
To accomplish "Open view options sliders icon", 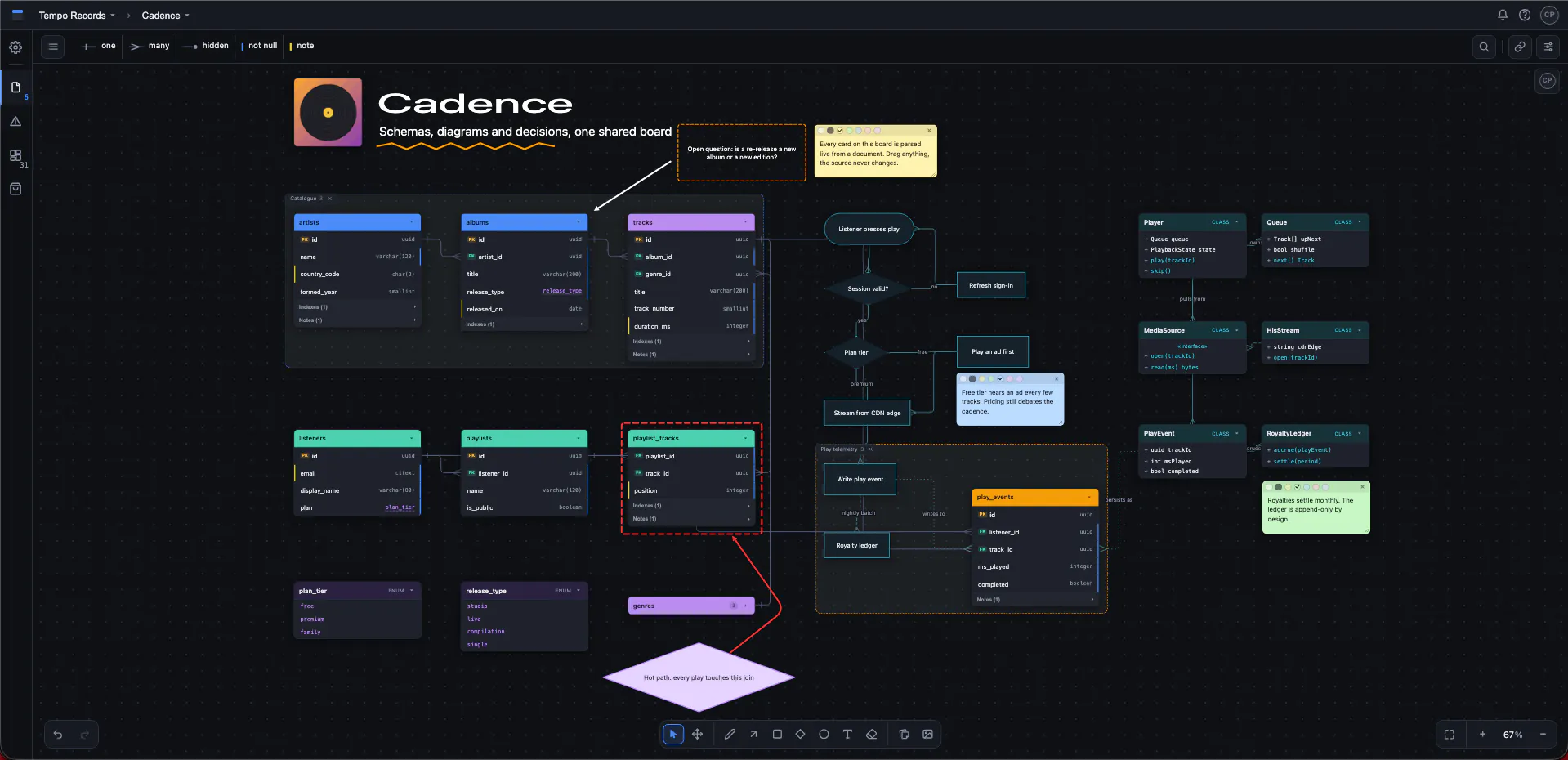I will pyautogui.click(x=1548, y=47).
